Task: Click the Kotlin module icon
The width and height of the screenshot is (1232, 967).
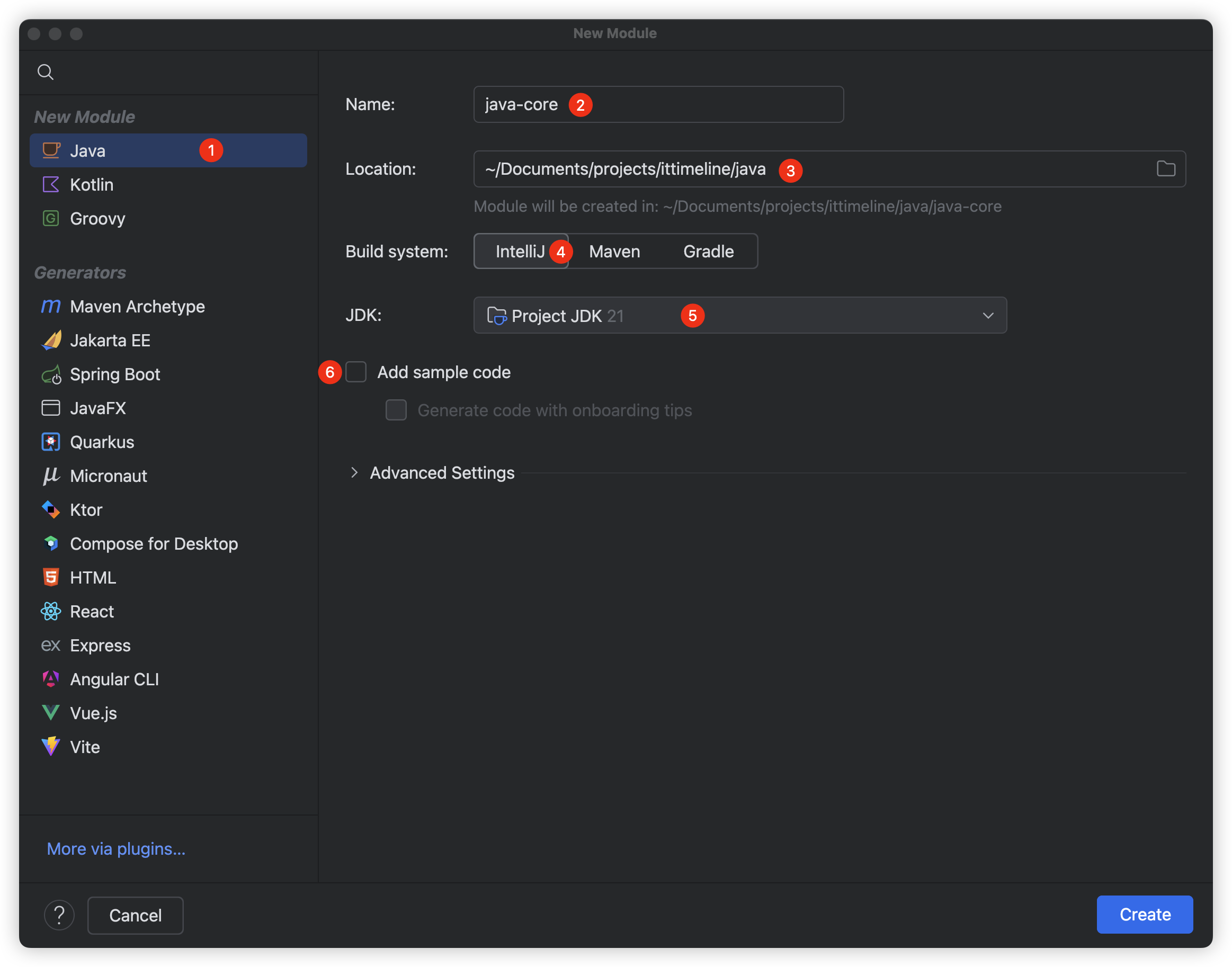Action: pyautogui.click(x=51, y=185)
